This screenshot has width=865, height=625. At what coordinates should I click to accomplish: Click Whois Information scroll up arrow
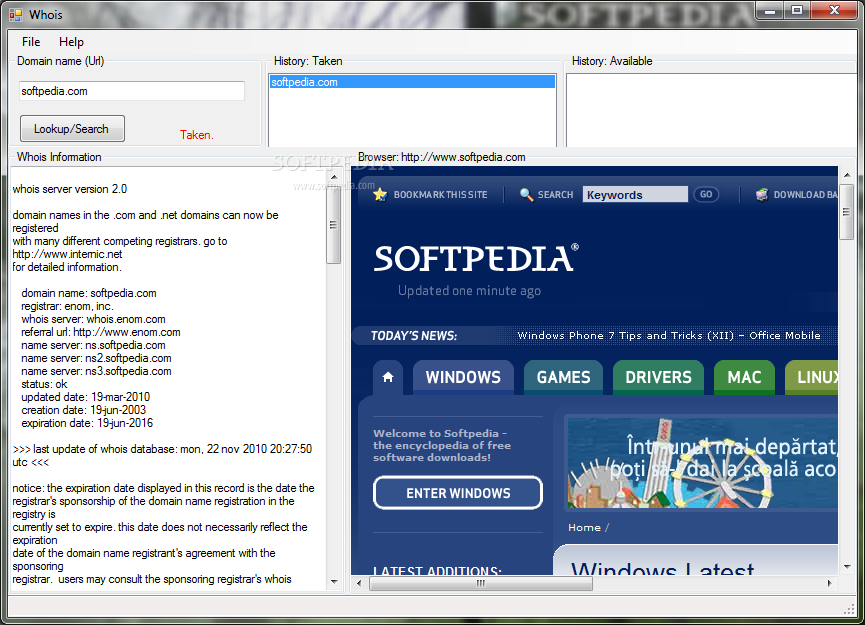[334, 177]
